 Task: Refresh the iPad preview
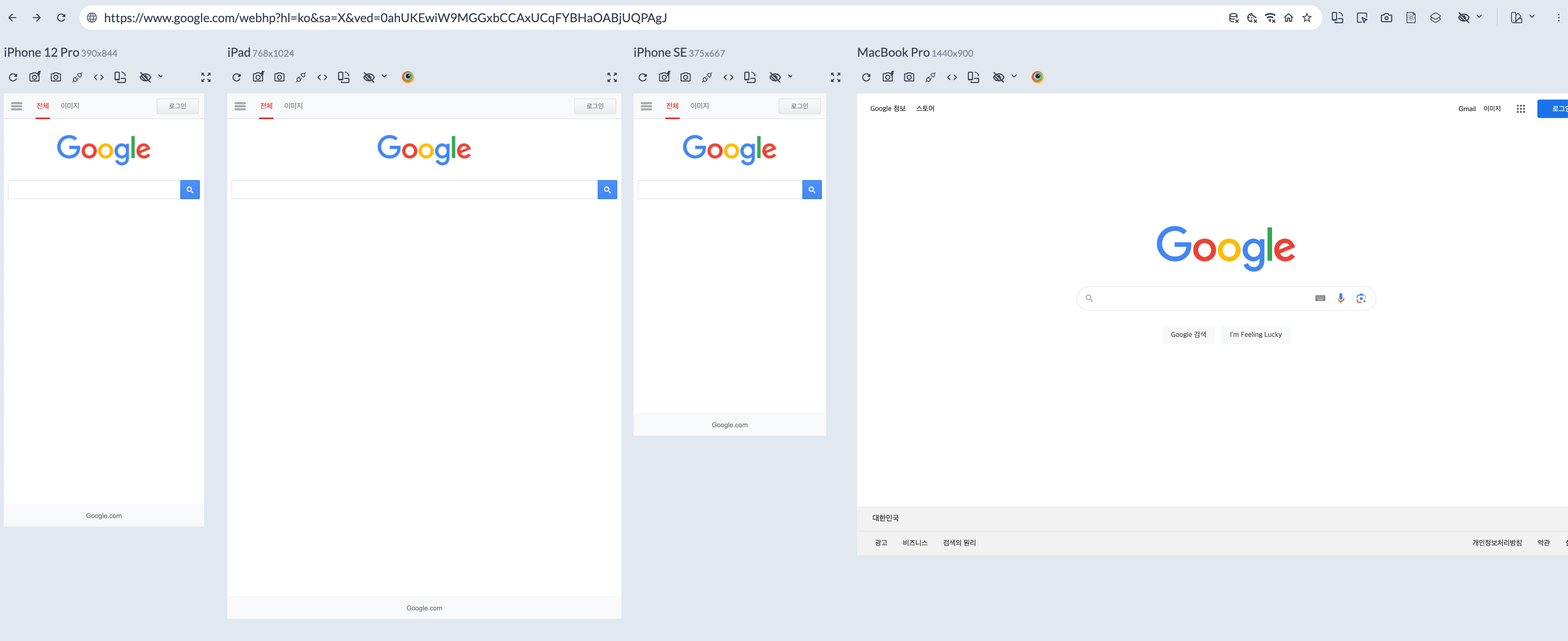coord(236,77)
